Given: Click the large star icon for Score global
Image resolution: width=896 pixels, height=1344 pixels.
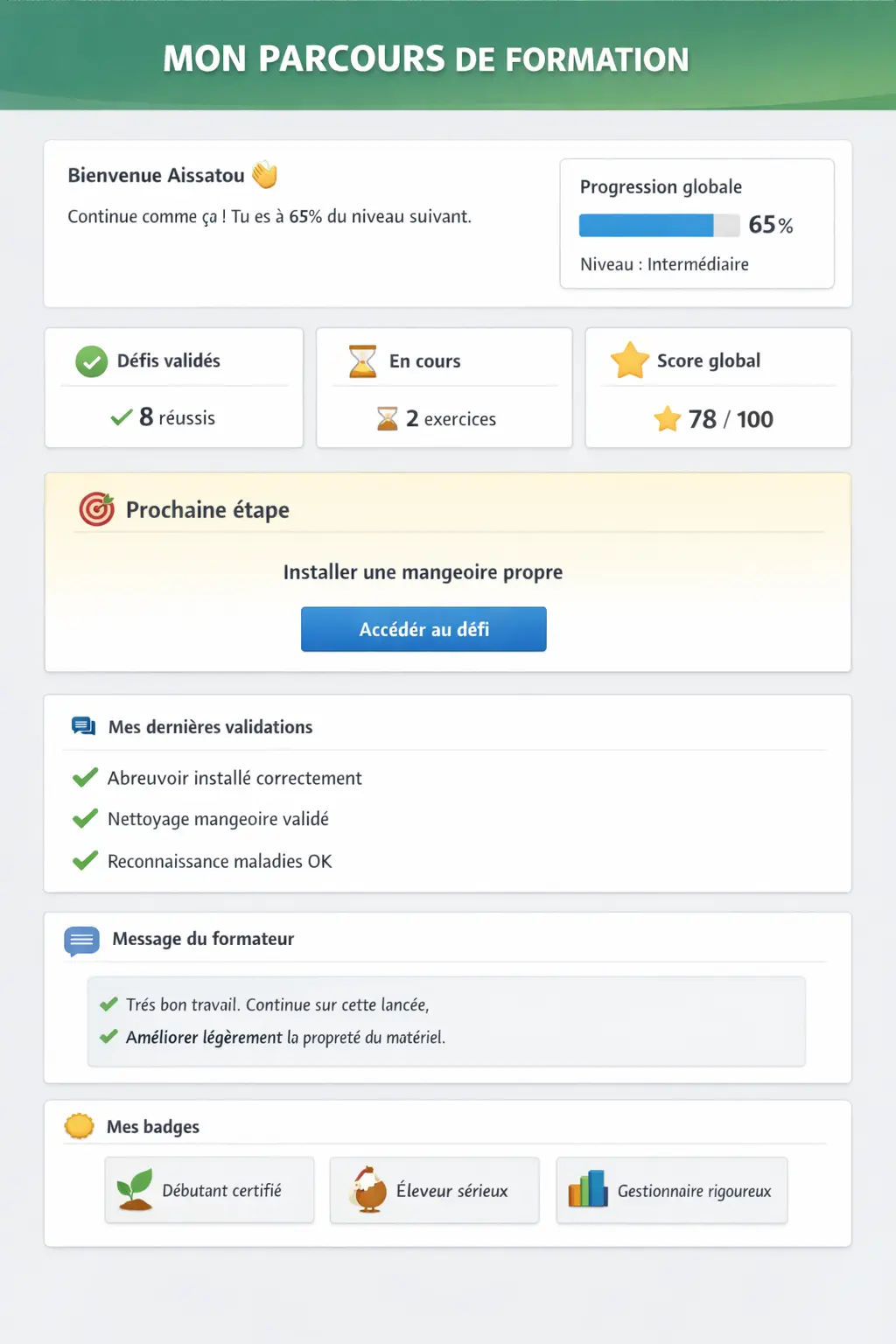Looking at the screenshot, I should coord(629,360).
